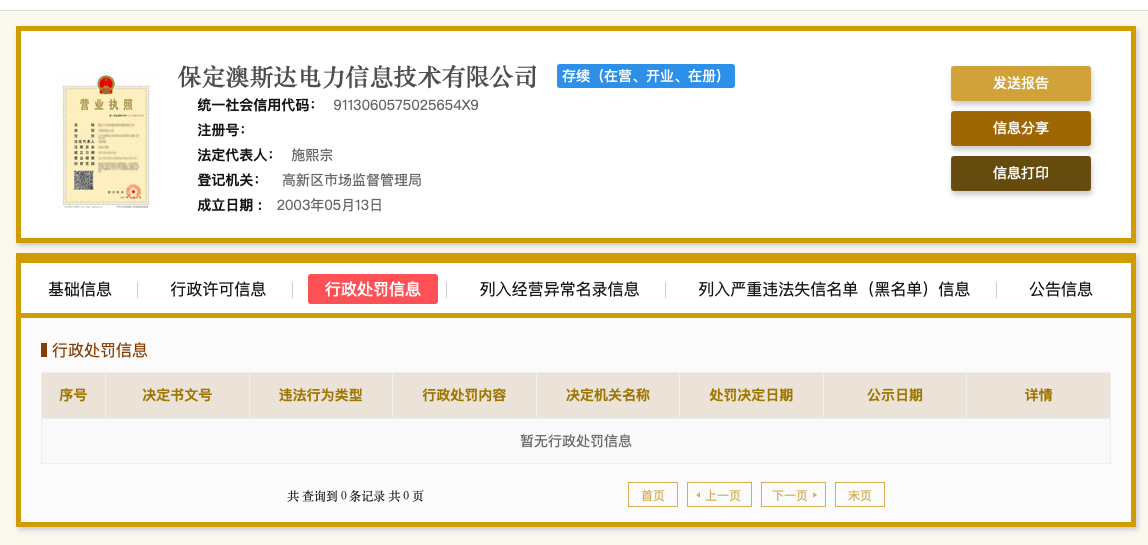Click the 信息分享 button

(x=1021, y=128)
